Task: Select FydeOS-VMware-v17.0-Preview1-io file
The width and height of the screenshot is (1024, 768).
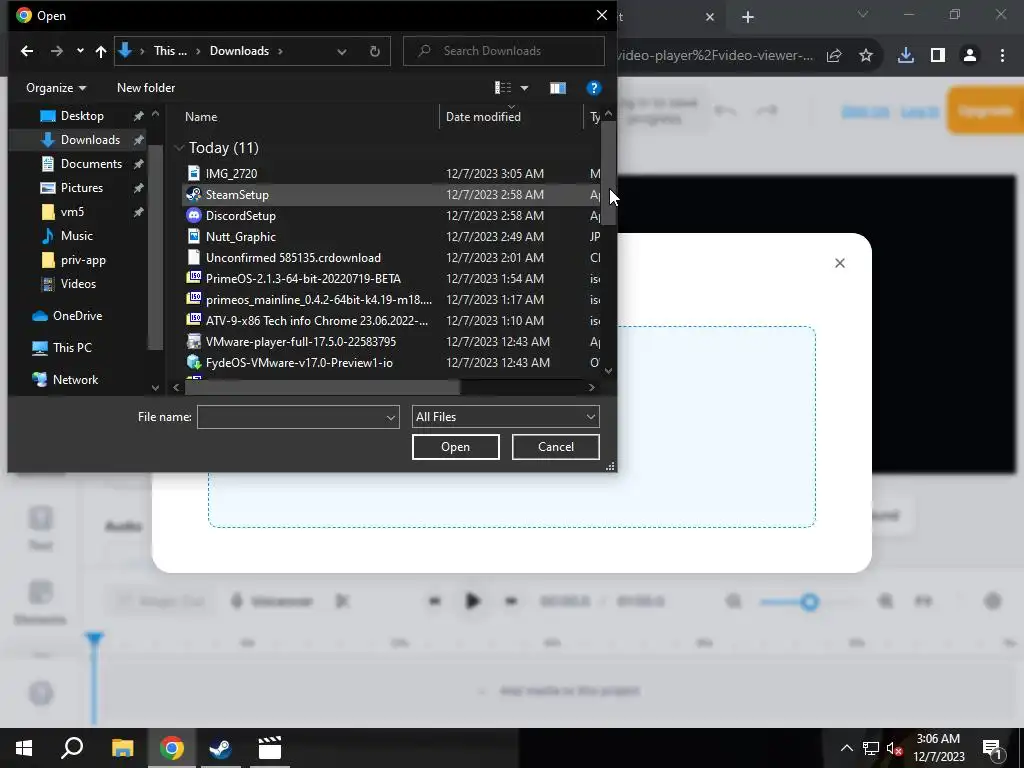Action: [299, 362]
